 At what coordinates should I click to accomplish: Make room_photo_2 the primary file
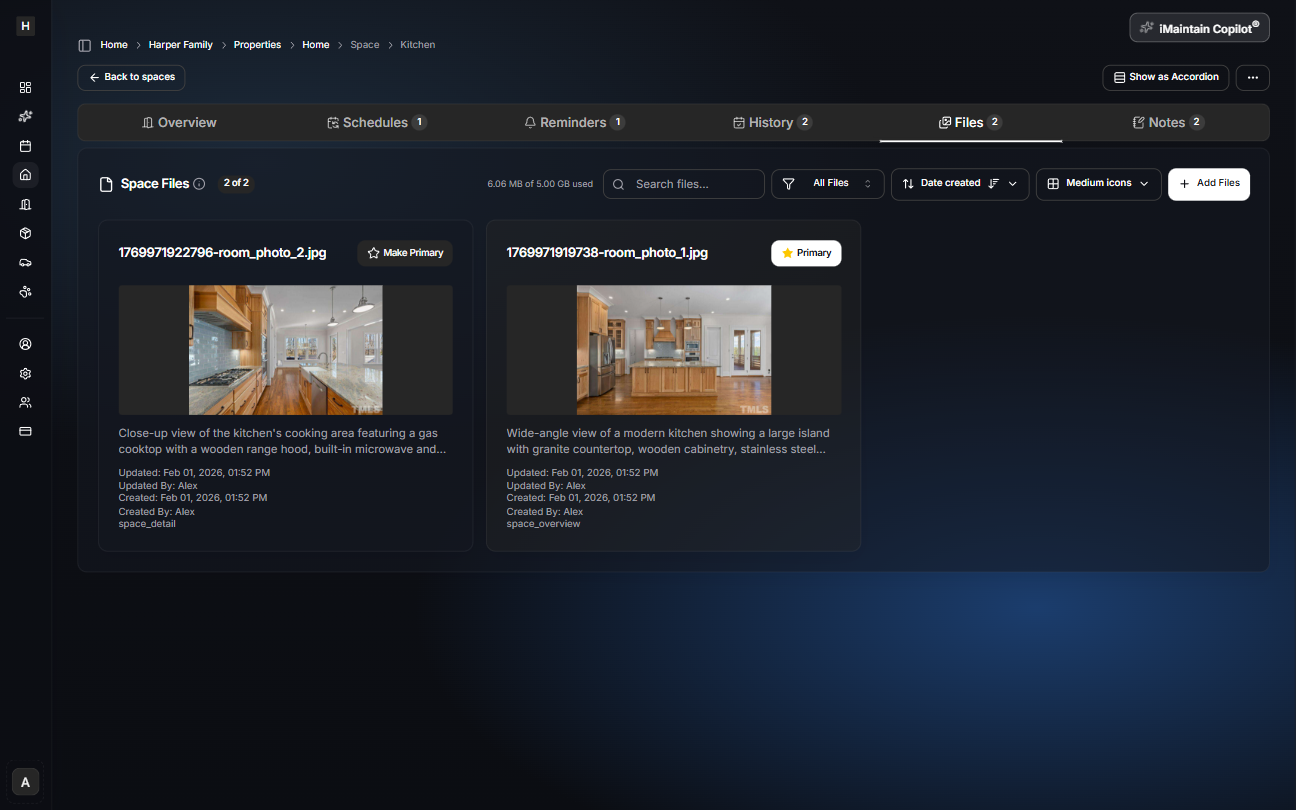tap(404, 253)
